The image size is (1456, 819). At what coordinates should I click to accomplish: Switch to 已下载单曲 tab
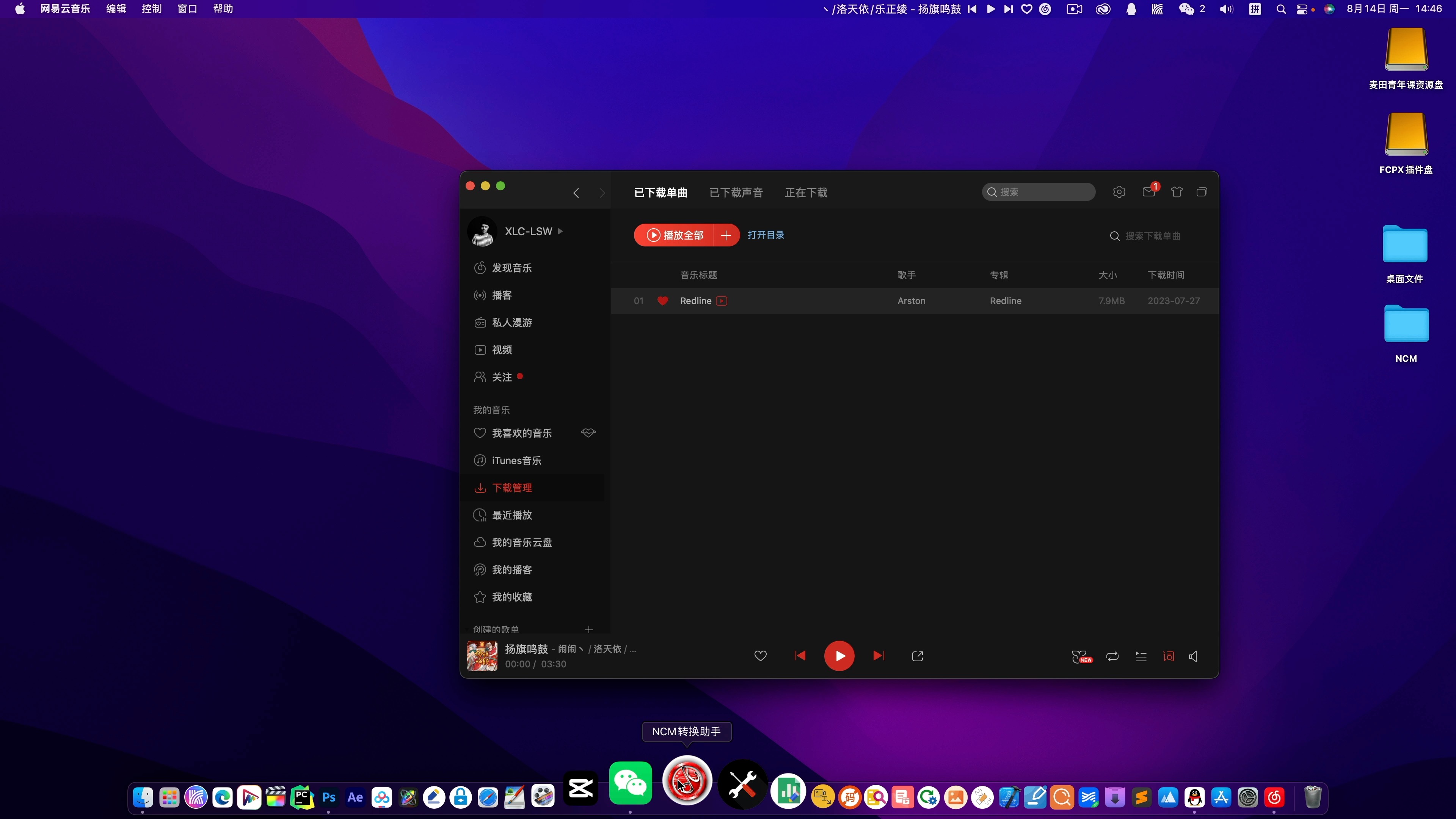tap(661, 193)
